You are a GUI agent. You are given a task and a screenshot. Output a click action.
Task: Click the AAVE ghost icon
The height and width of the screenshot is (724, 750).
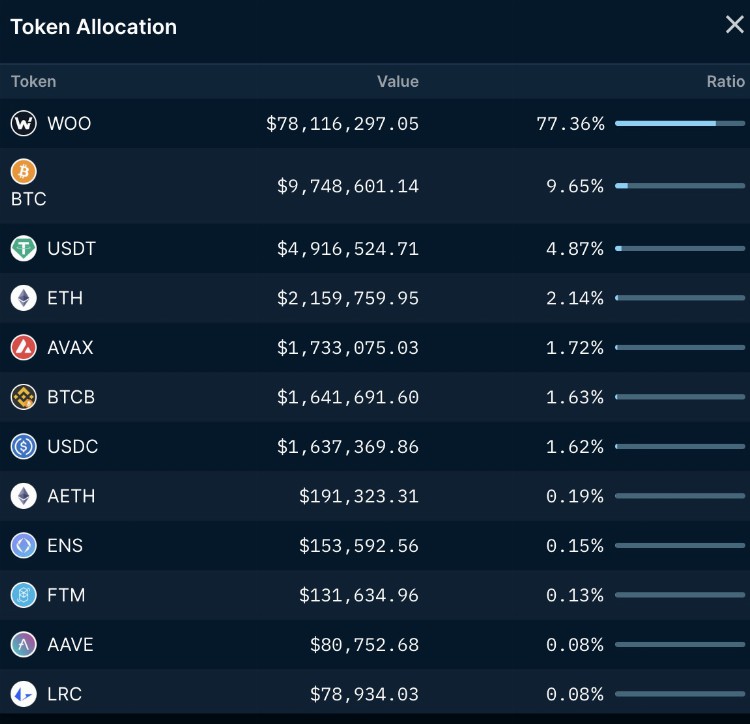23,645
